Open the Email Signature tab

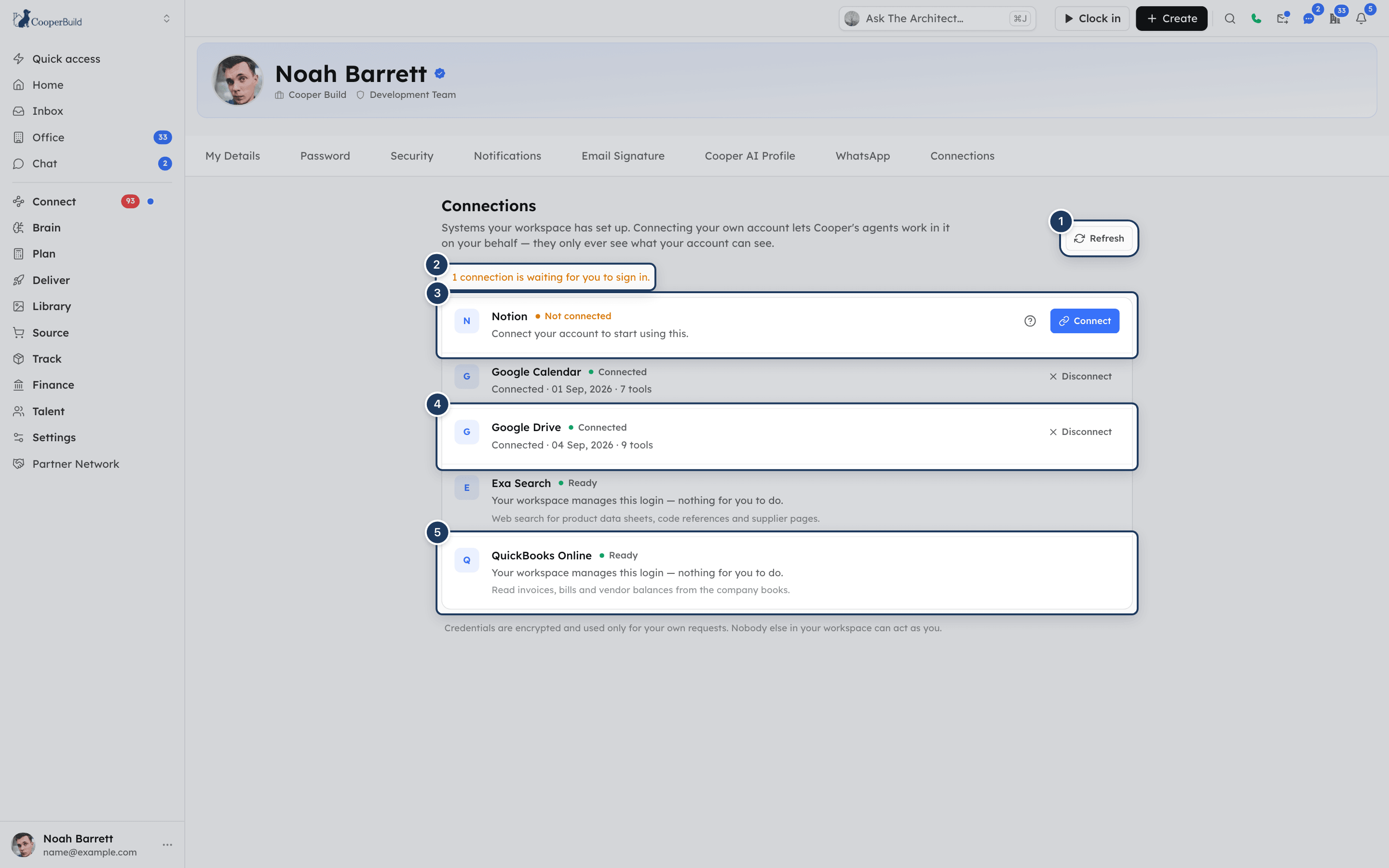tap(623, 156)
